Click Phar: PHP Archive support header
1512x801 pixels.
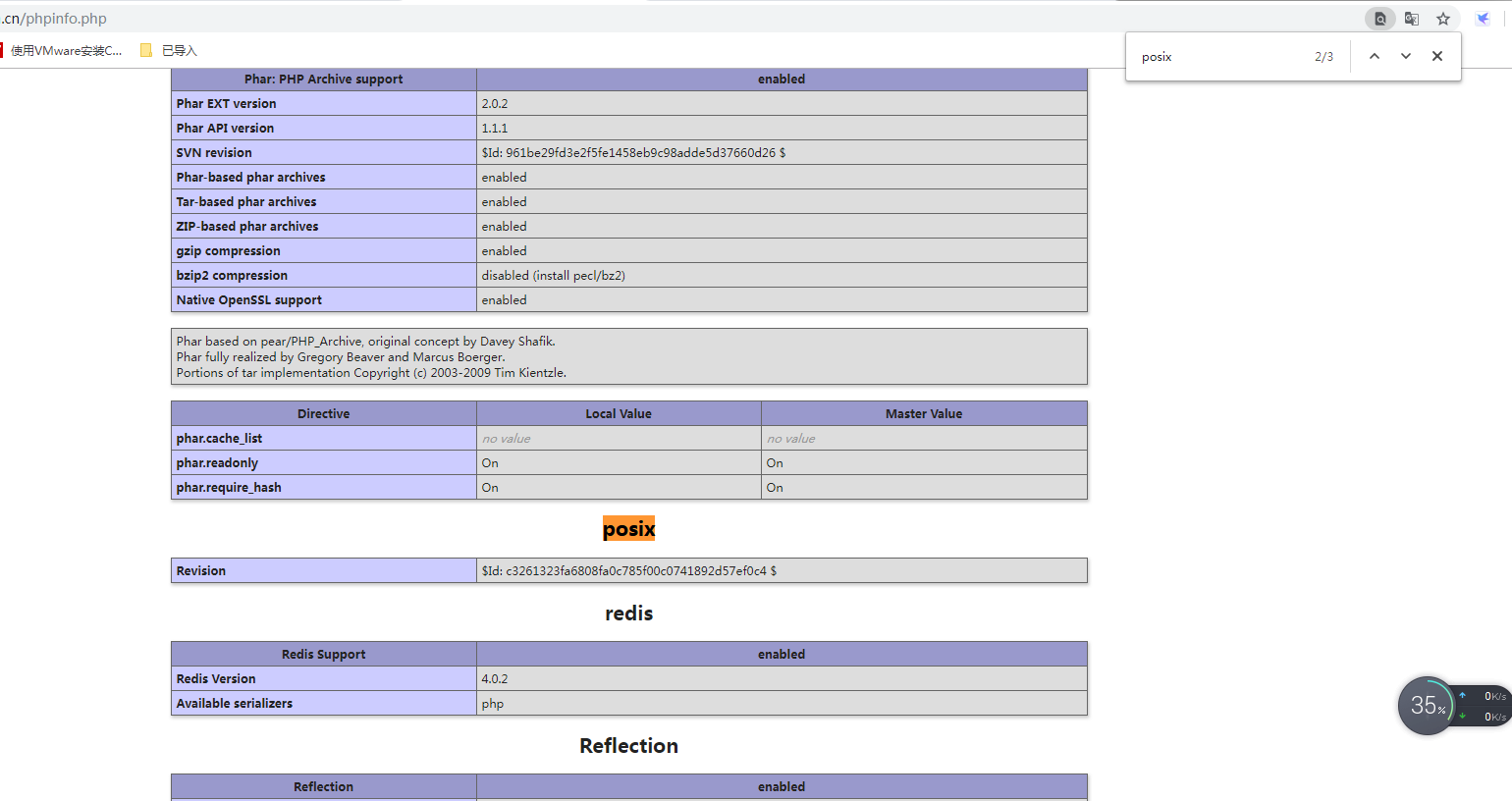324,79
